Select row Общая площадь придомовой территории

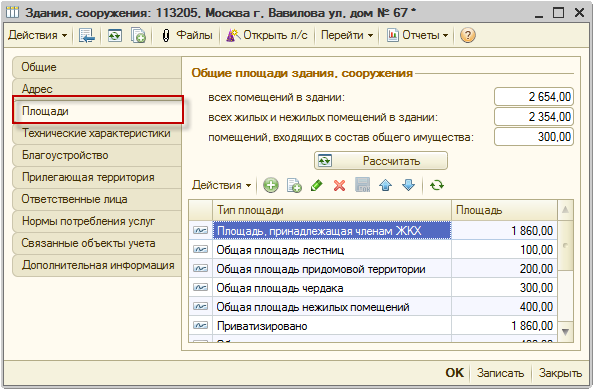[x=373, y=269]
